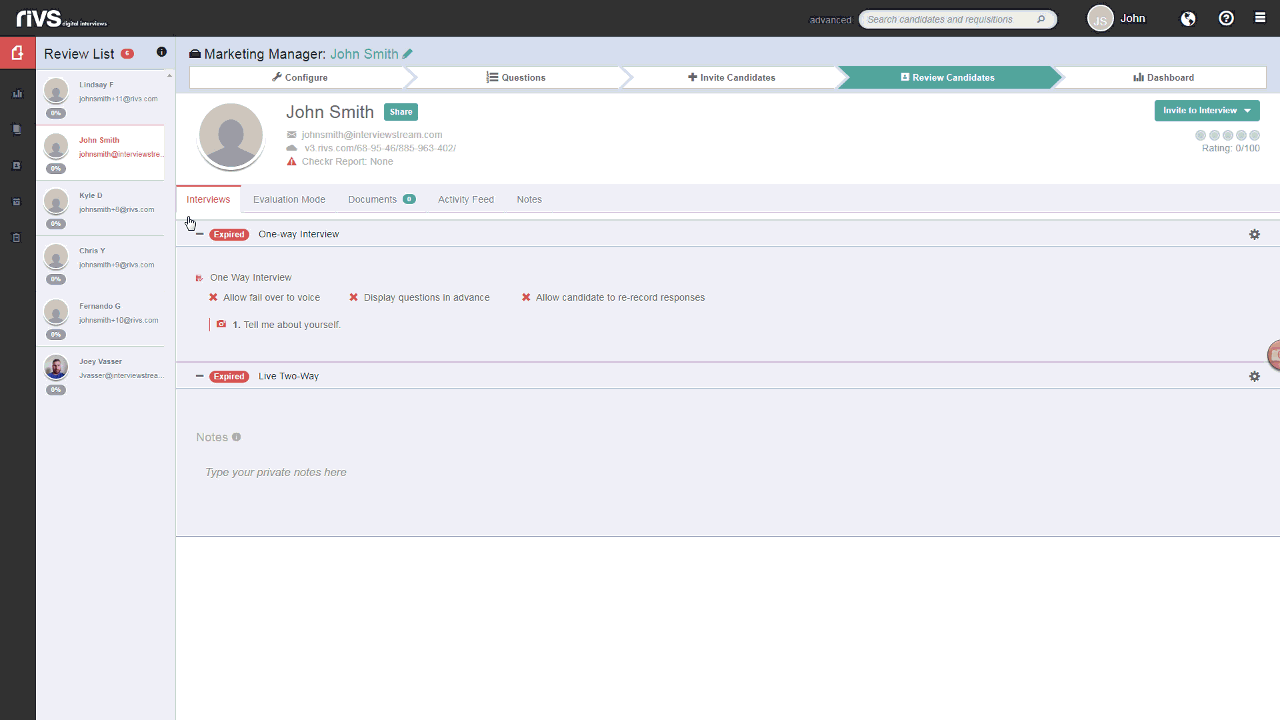
Task: Open One-way Interview gear settings
Action: [1254, 234]
